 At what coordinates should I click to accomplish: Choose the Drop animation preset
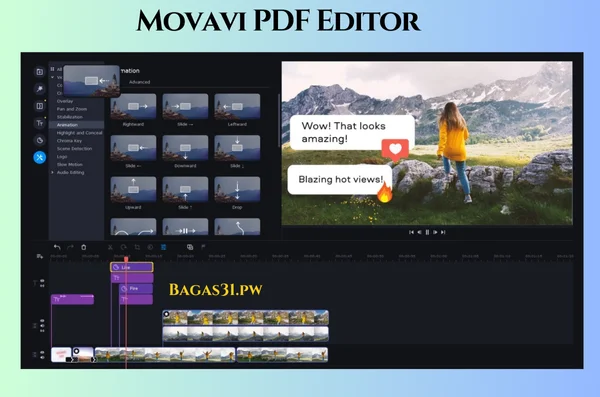[237, 190]
